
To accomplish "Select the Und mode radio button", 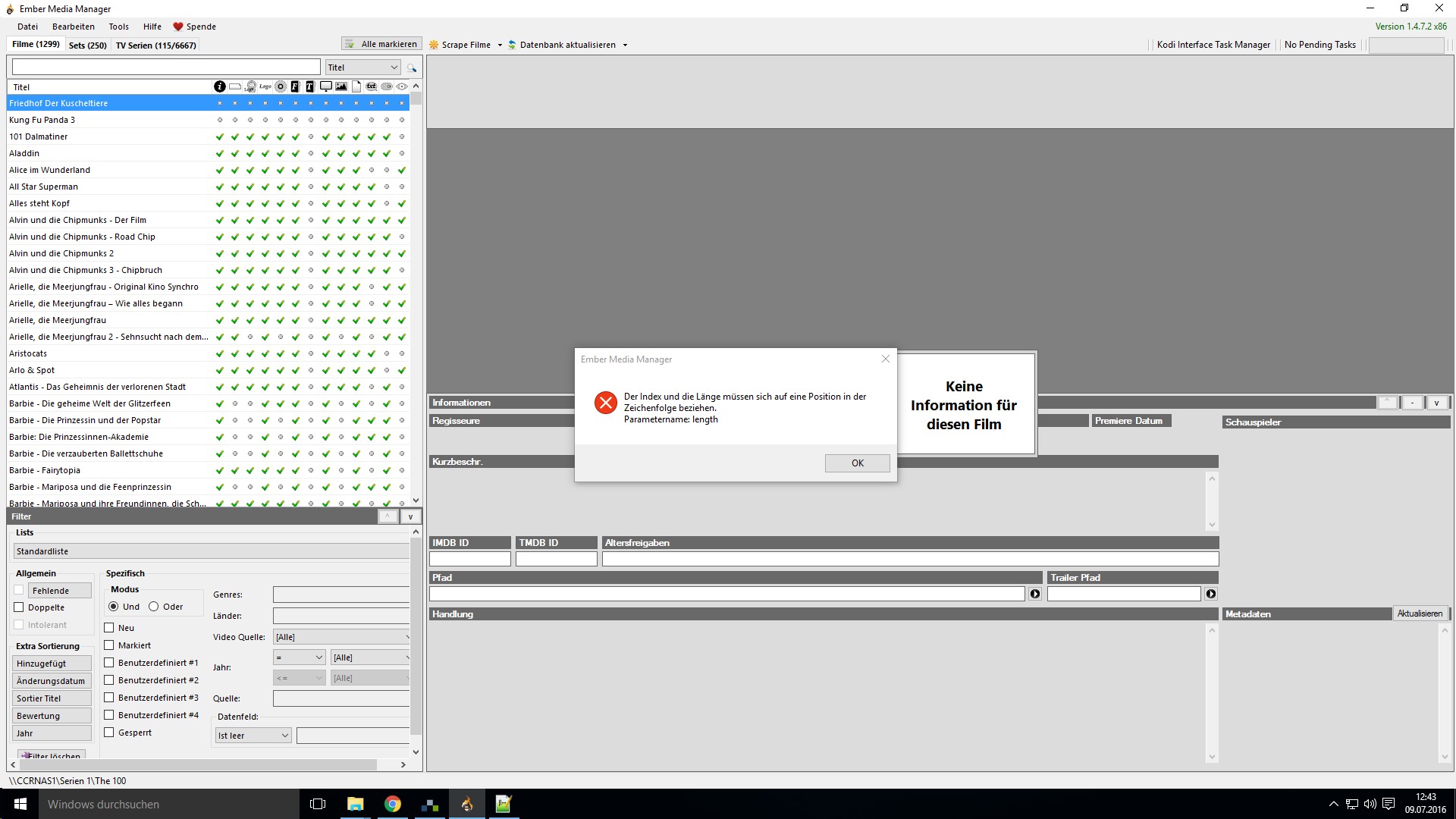I will 114,607.
